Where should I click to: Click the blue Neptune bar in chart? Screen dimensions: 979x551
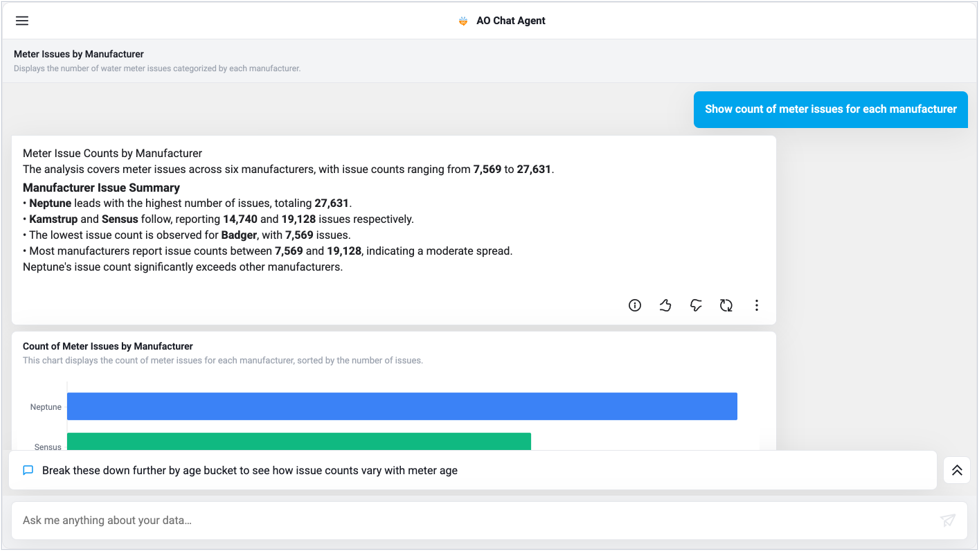(x=402, y=406)
